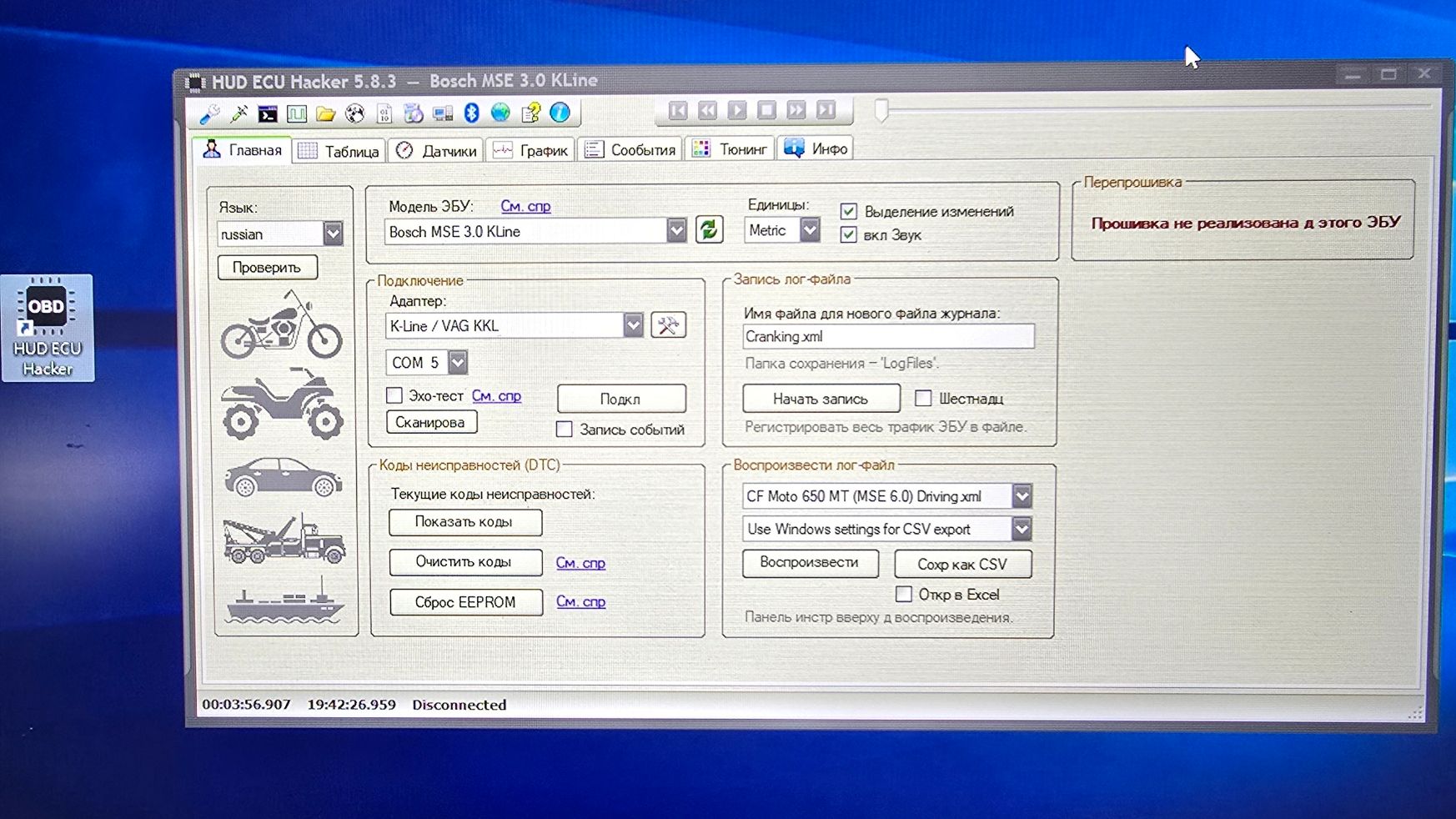
Task: Fast forward the log playback
Action: click(x=796, y=110)
